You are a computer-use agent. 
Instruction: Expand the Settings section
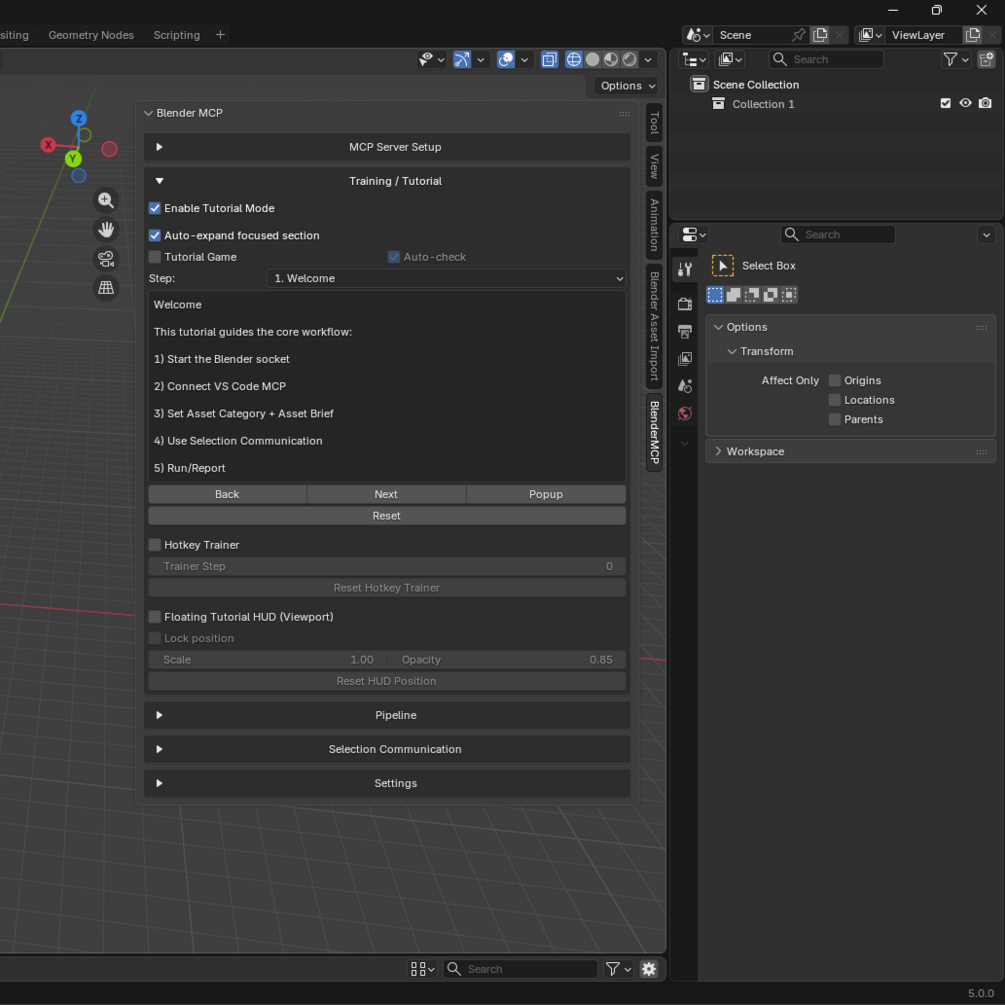tap(386, 783)
